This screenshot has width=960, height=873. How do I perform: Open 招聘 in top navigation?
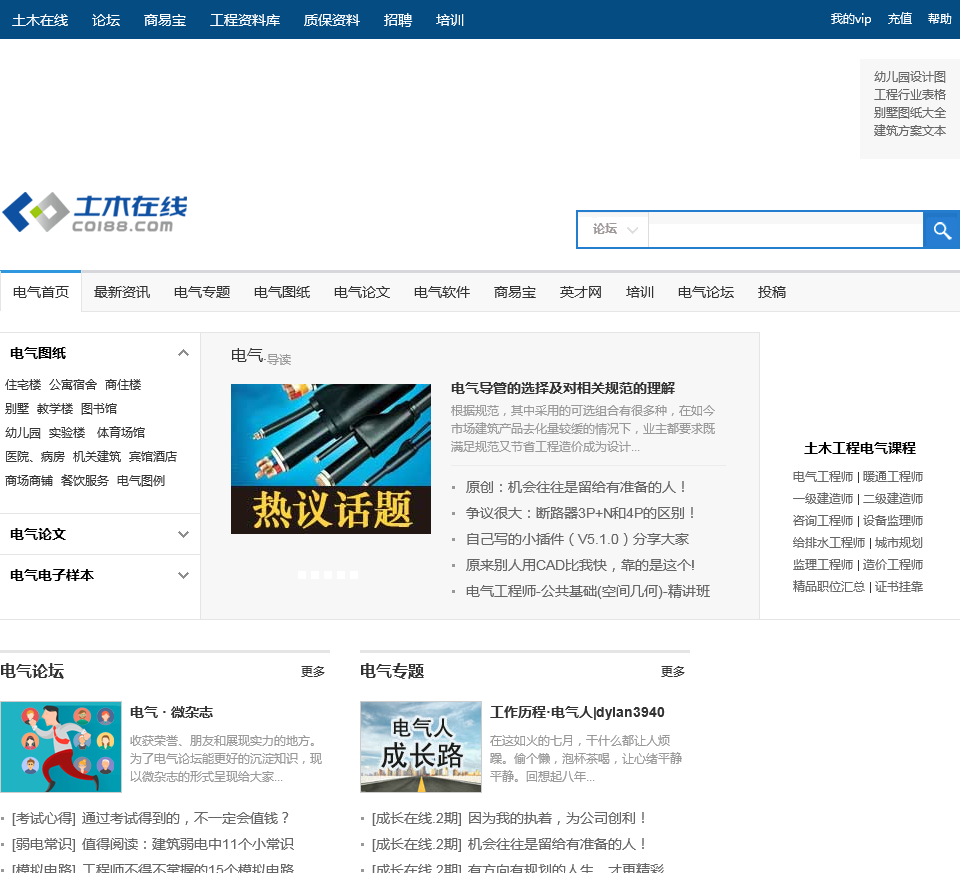pyautogui.click(x=398, y=20)
